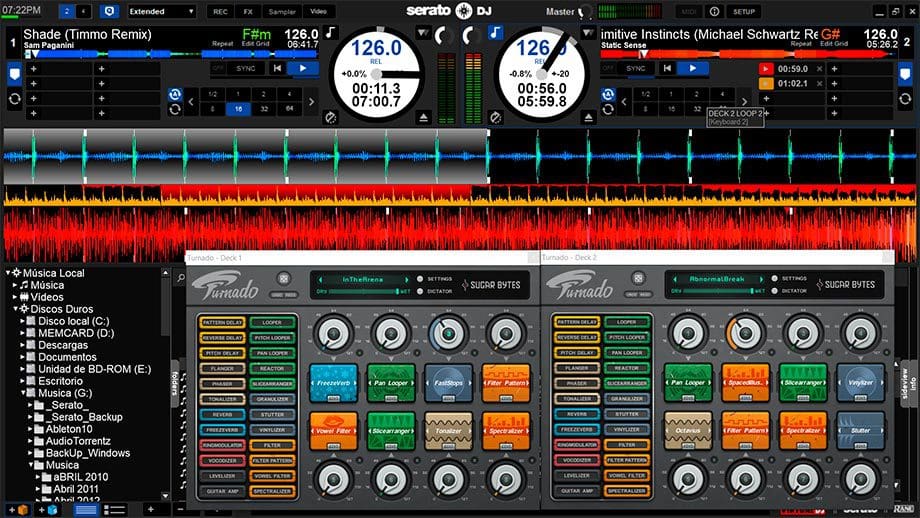The image size is (920, 518).
Task: Click deck 2 tempo tap icon
Action: click(496, 118)
